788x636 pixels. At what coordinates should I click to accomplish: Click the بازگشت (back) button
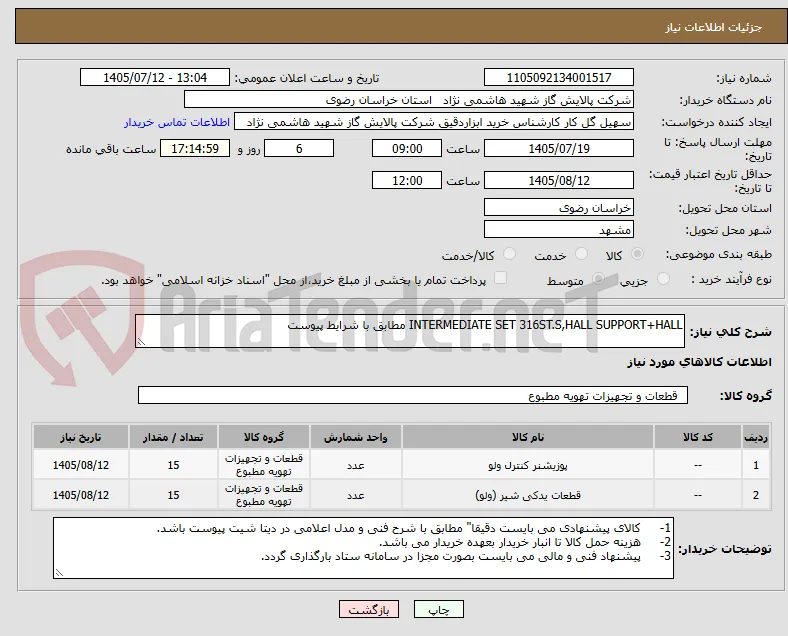[369, 609]
